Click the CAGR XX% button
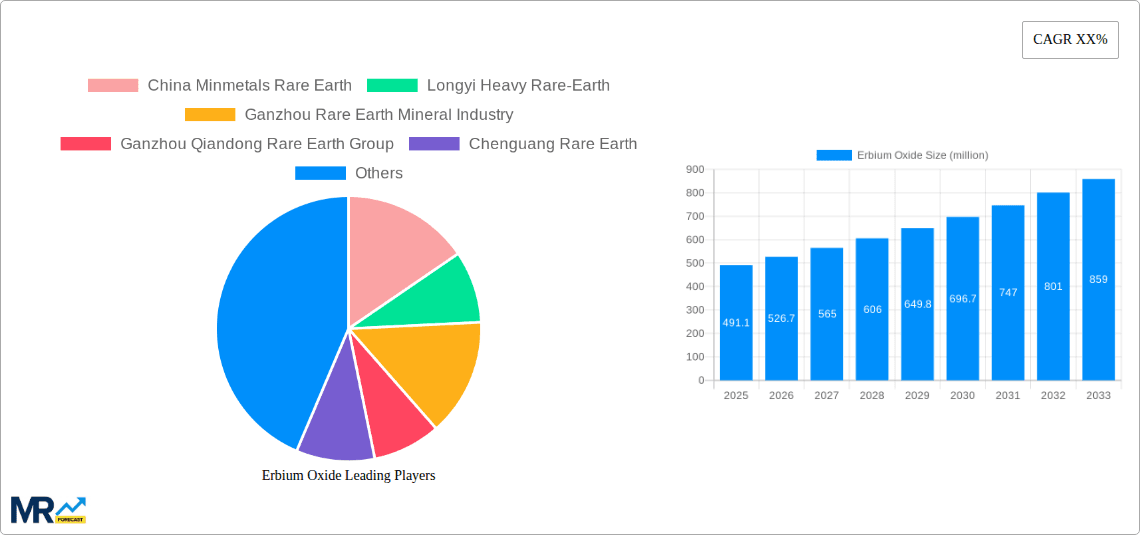The height and width of the screenshot is (535, 1140). tap(1070, 40)
